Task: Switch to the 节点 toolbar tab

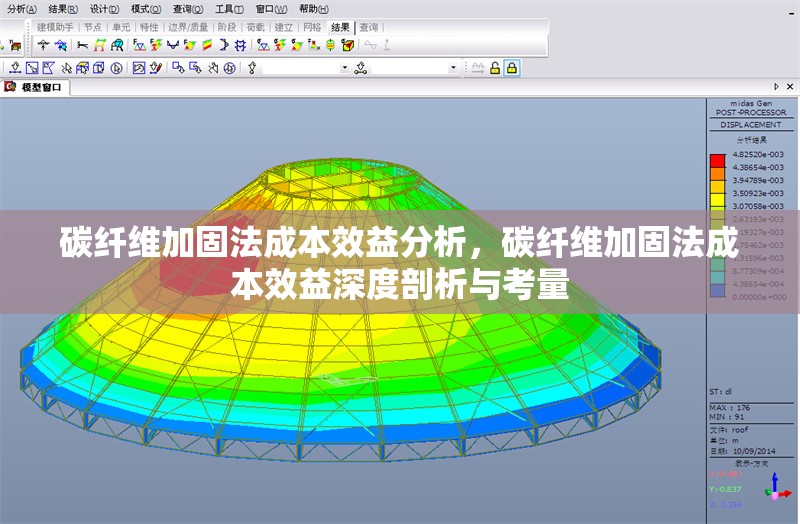Action: pos(93,27)
